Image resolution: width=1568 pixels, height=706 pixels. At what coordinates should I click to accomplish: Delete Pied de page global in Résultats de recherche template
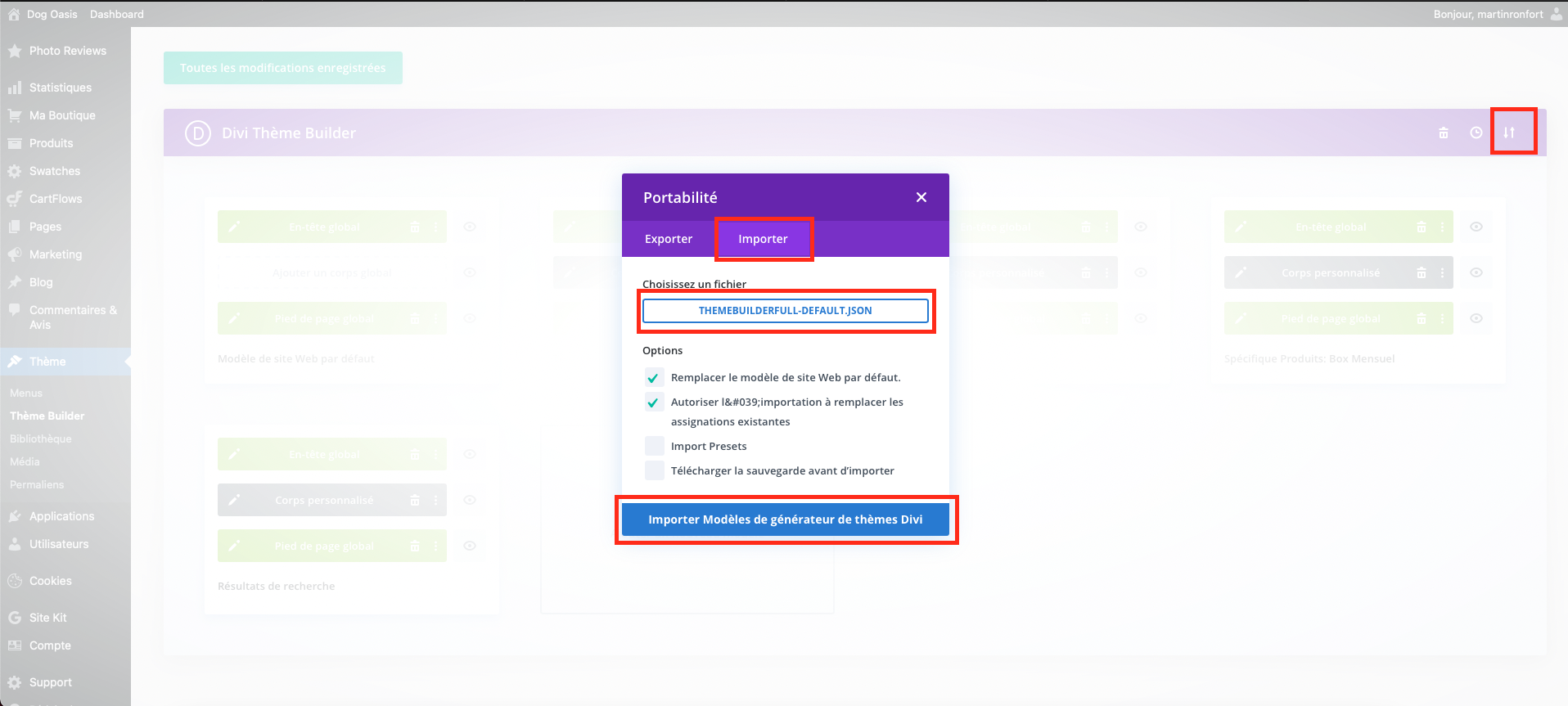point(414,546)
